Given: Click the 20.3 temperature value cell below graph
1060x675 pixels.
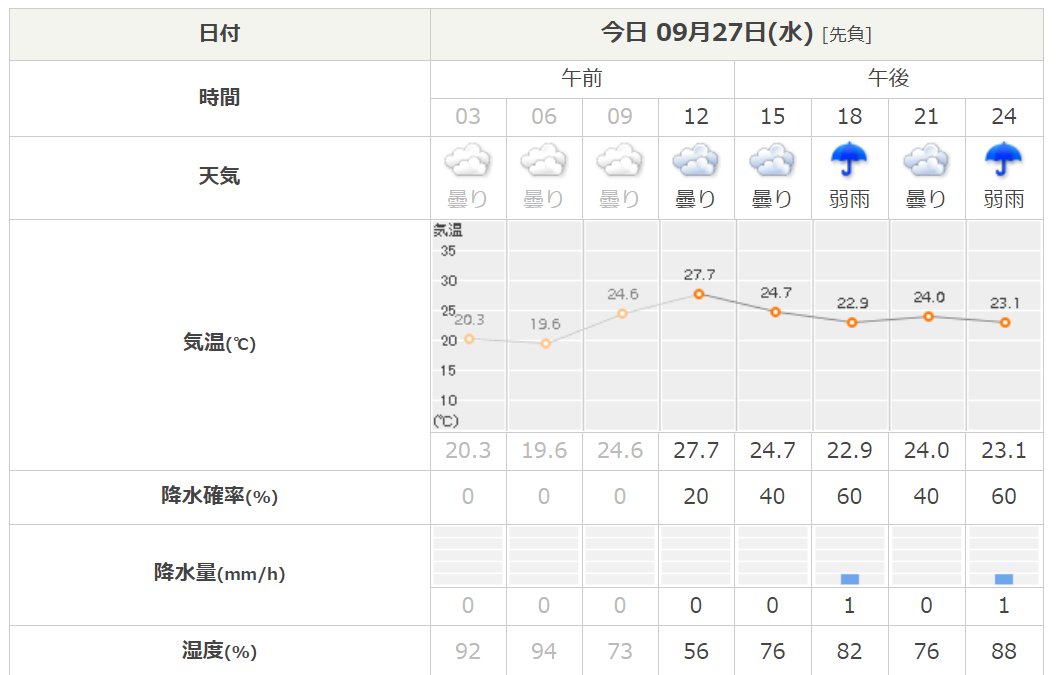Looking at the screenshot, I should [468, 450].
